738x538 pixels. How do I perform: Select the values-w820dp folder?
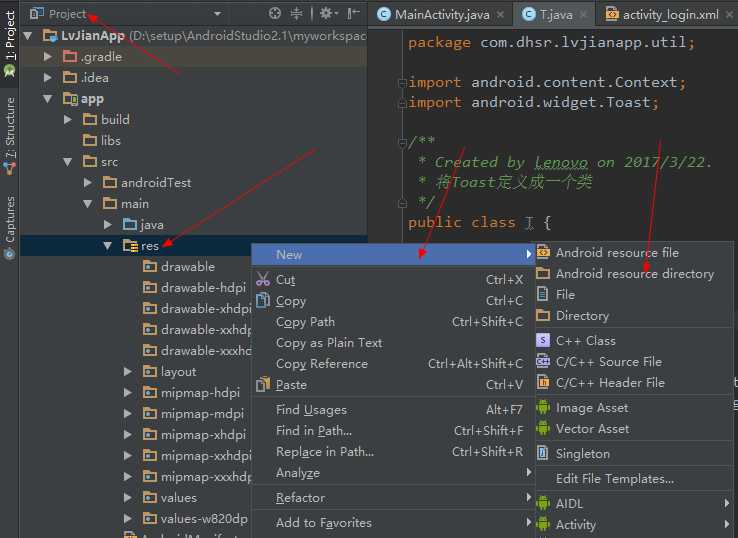tap(195, 519)
